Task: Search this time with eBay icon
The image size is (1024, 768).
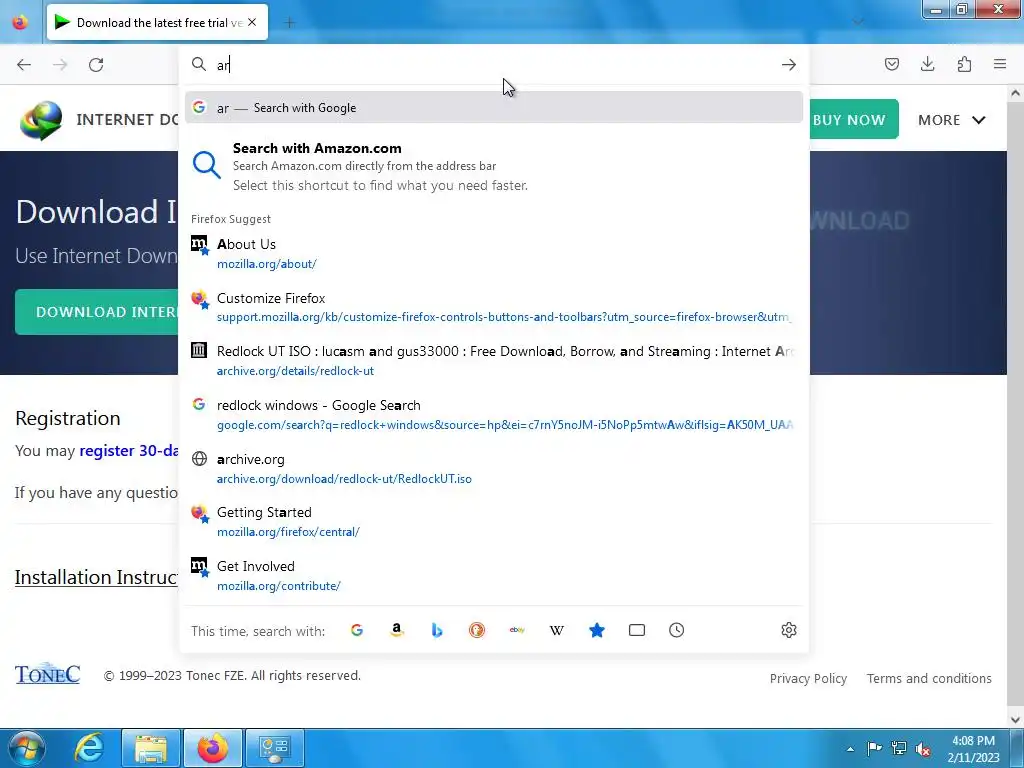Action: coord(517,630)
